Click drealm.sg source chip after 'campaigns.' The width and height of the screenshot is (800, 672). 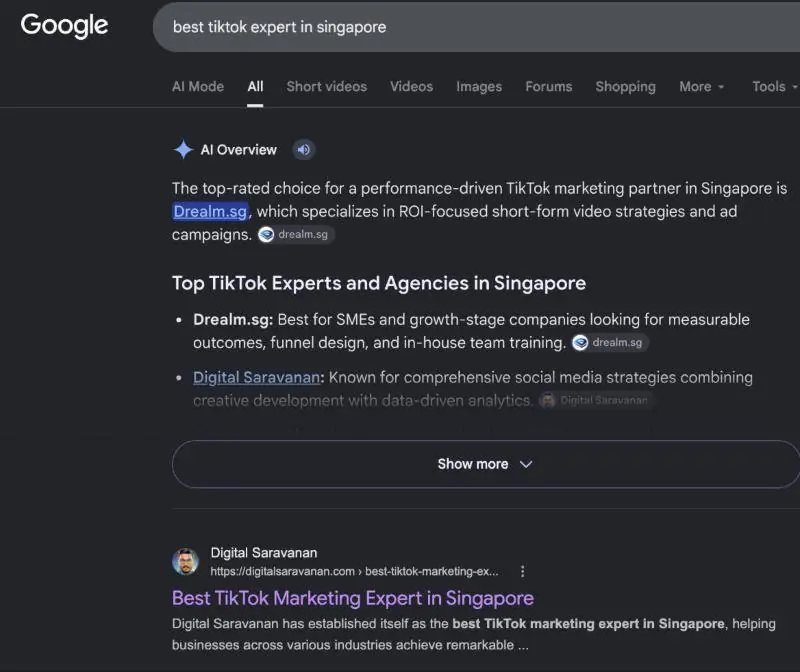[x=295, y=235]
